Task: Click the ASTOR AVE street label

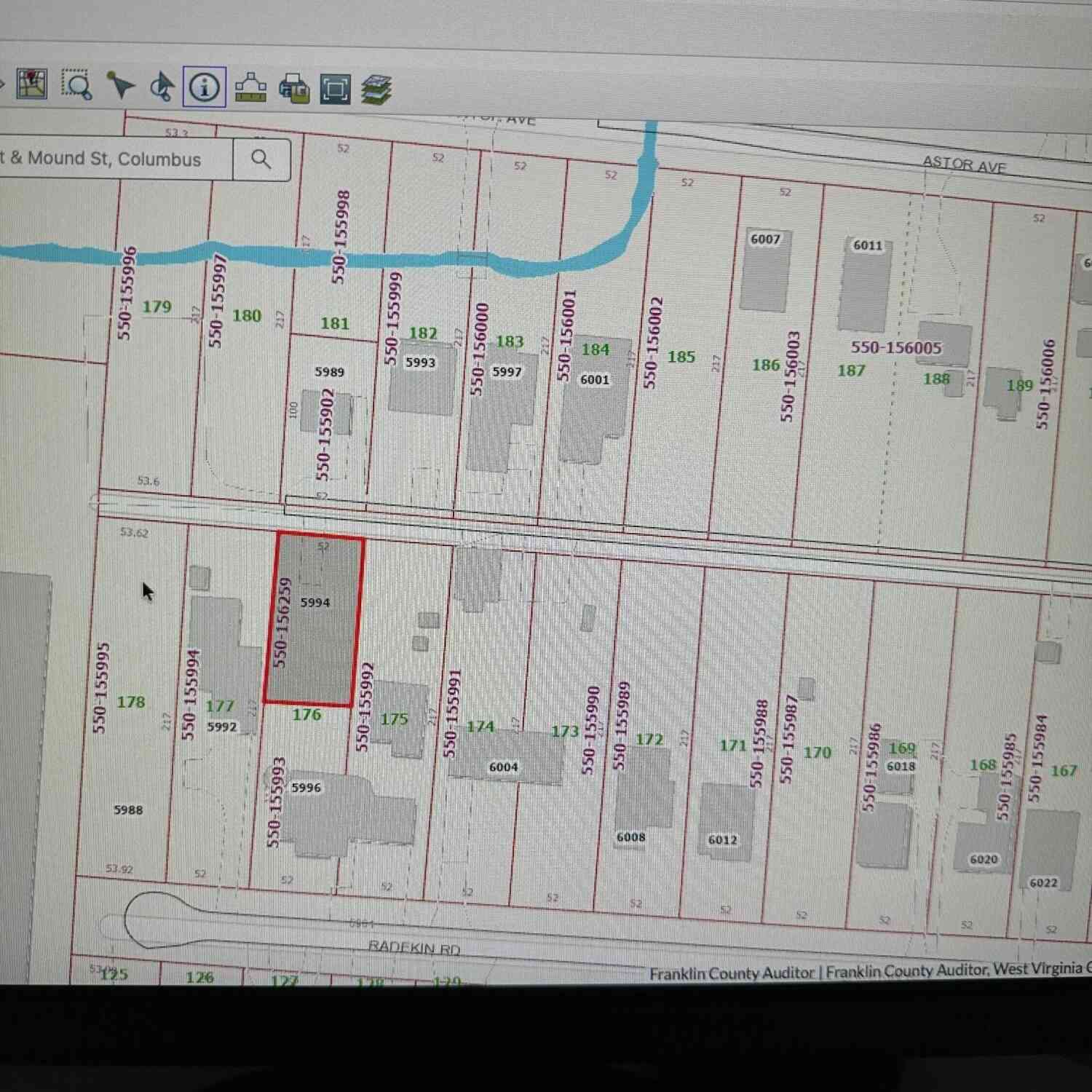Action: (964, 165)
